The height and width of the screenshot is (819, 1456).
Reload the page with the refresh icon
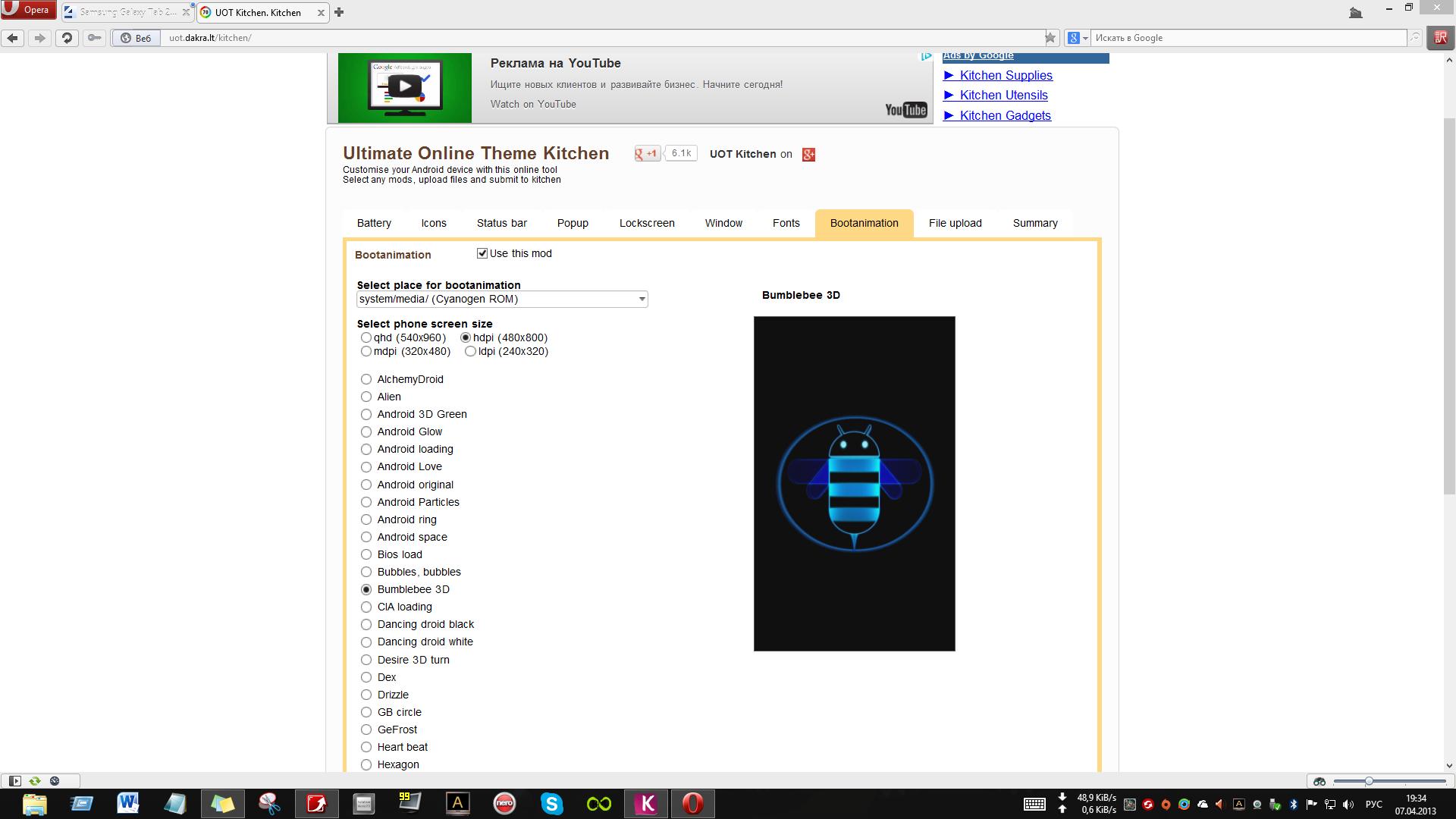coord(67,38)
